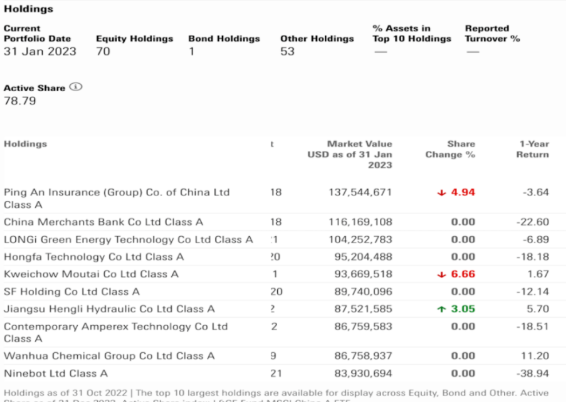Select share change value 3.05
Viewport: 566px width, 402px height.
[463, 309]
